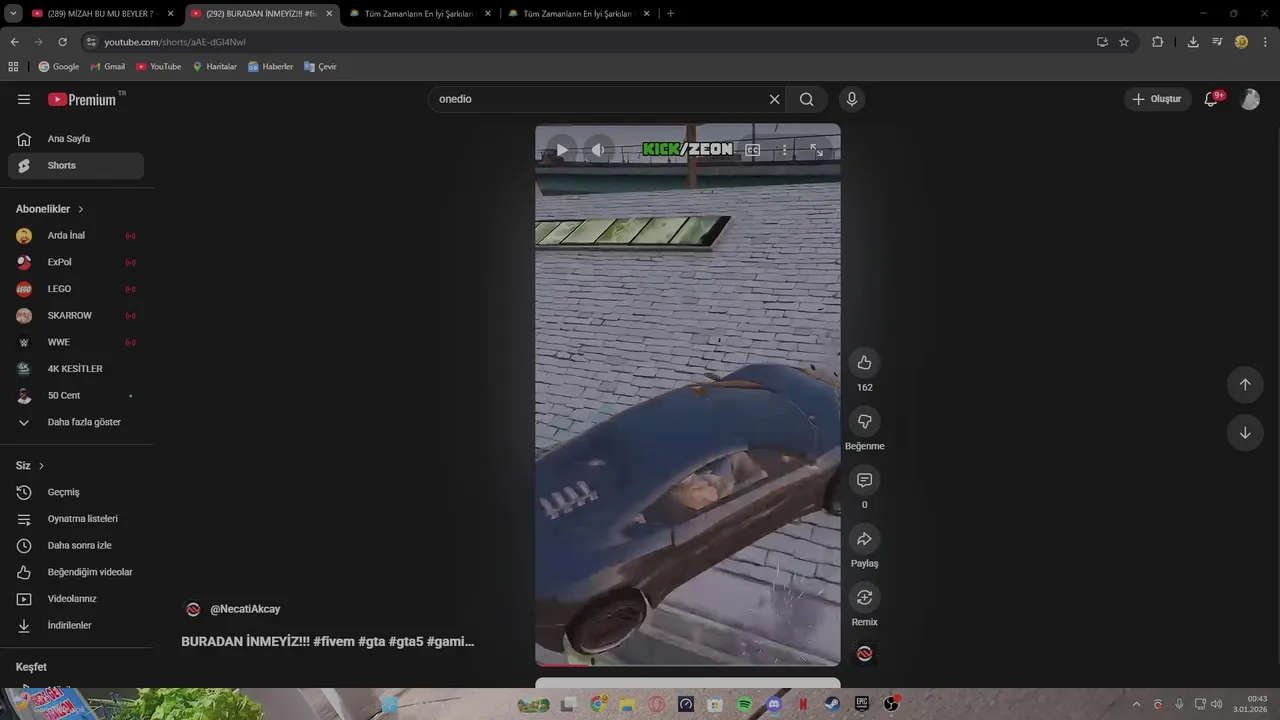Reload the page

click(x=62, y=42)
